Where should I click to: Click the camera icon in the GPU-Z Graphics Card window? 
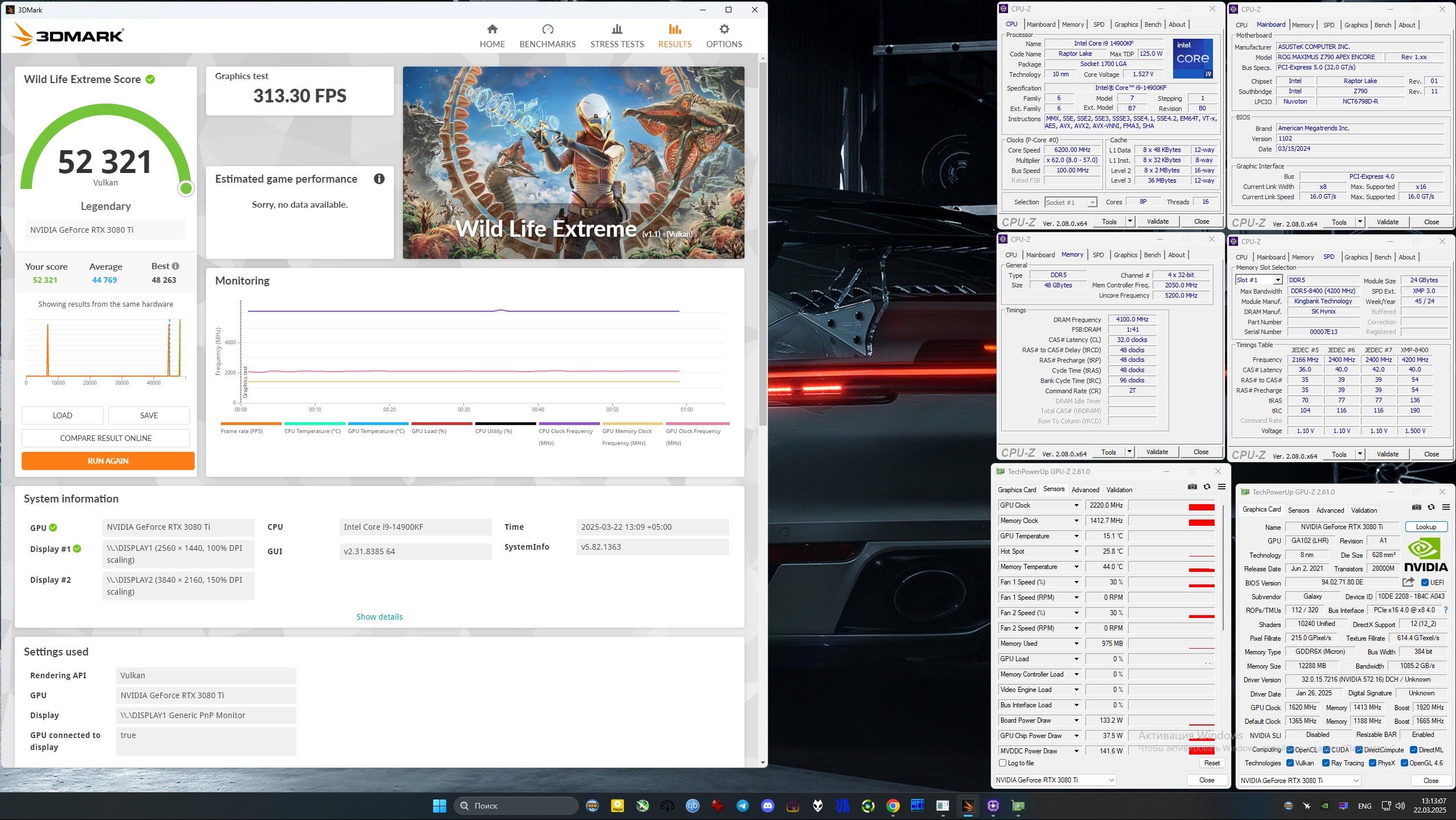pyautogui.click(x=1417, y=507)
